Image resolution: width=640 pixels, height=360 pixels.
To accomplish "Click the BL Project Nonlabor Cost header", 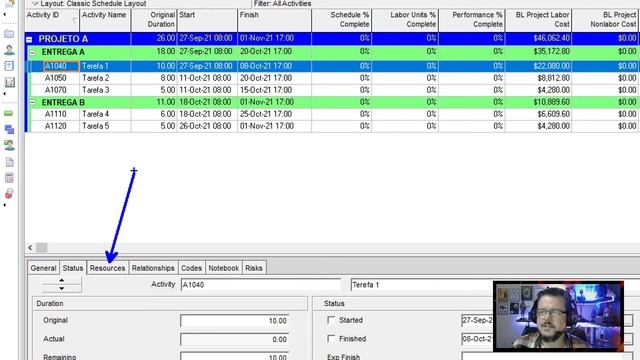I will 605,20.
